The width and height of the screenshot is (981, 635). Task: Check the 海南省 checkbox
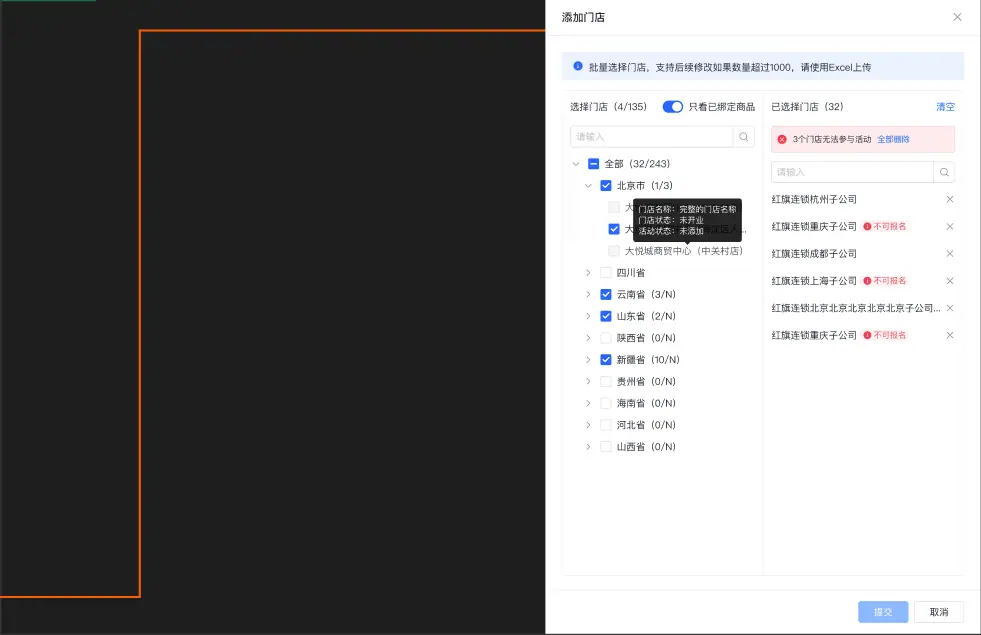606,404
